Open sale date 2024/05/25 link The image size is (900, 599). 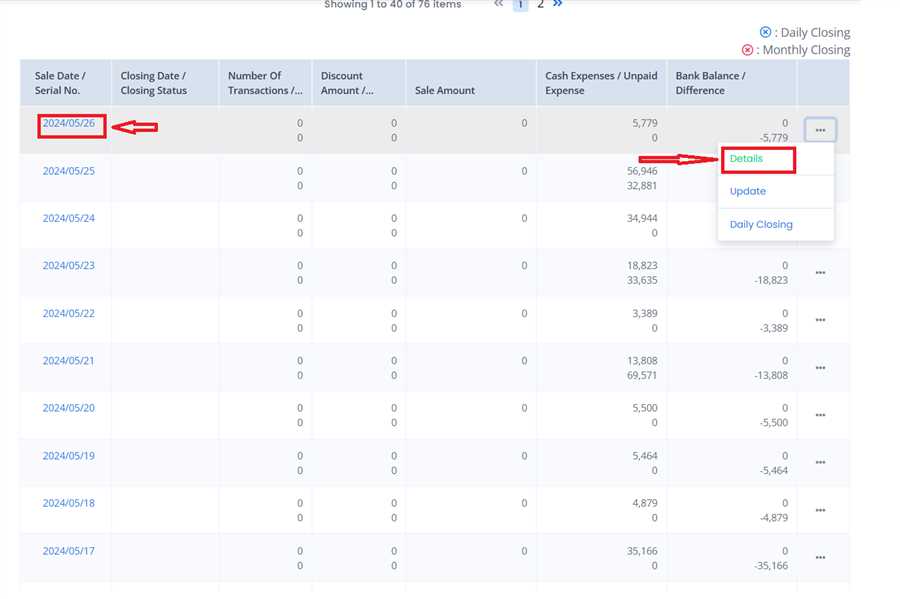click(68, 171)
